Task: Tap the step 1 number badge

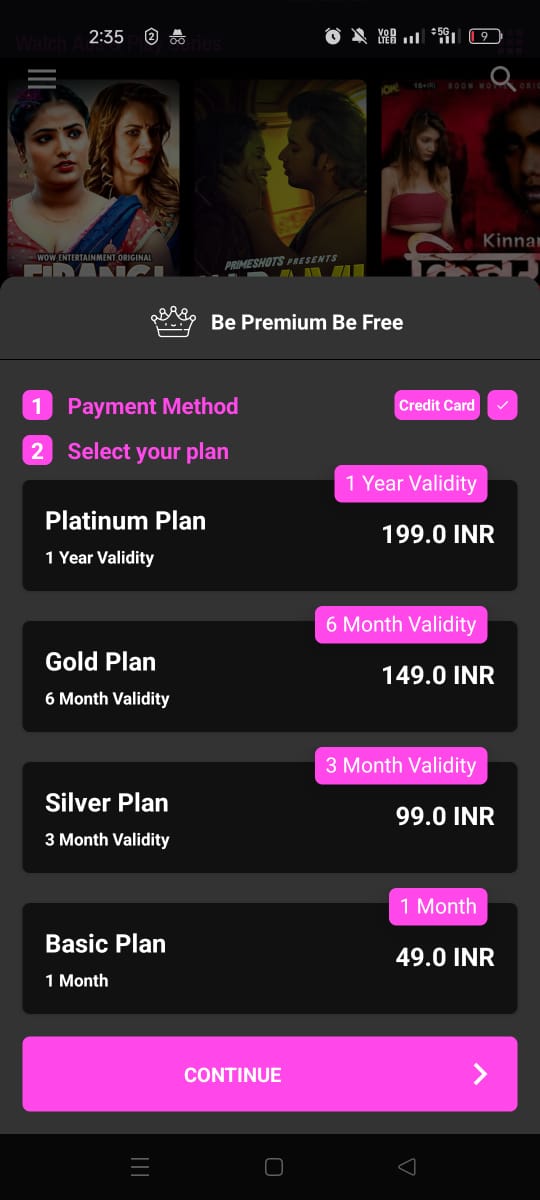Action: [x=37, y=406]
